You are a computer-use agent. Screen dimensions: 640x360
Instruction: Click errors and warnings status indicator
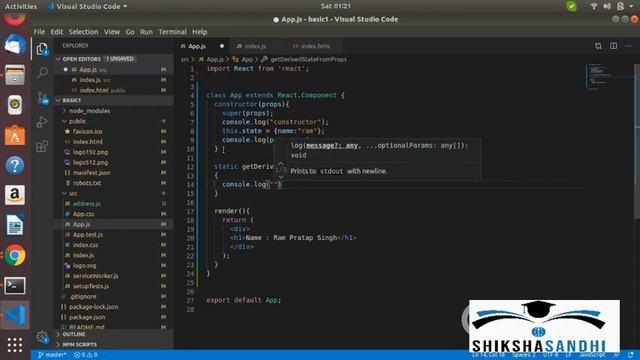pyautogui.click(x=86, y=355)
